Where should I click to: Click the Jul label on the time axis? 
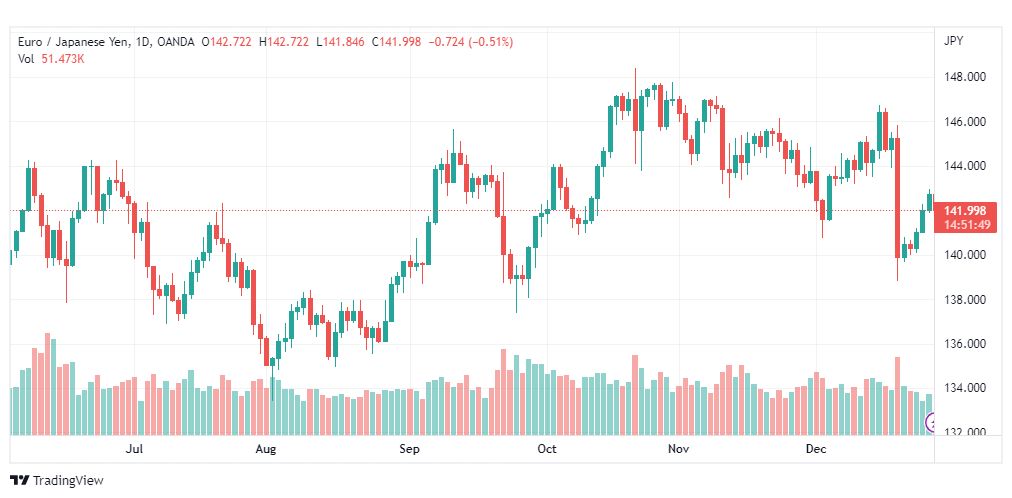134,450
